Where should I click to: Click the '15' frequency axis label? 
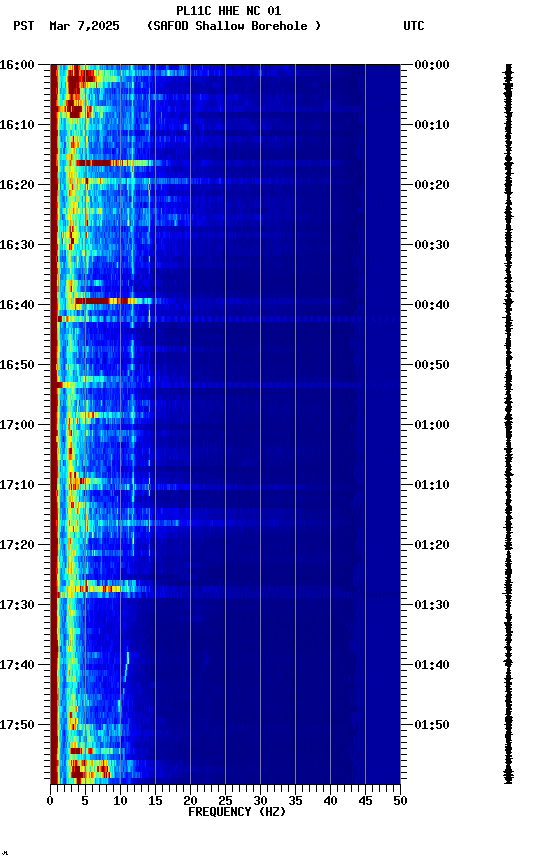point(155,801)
